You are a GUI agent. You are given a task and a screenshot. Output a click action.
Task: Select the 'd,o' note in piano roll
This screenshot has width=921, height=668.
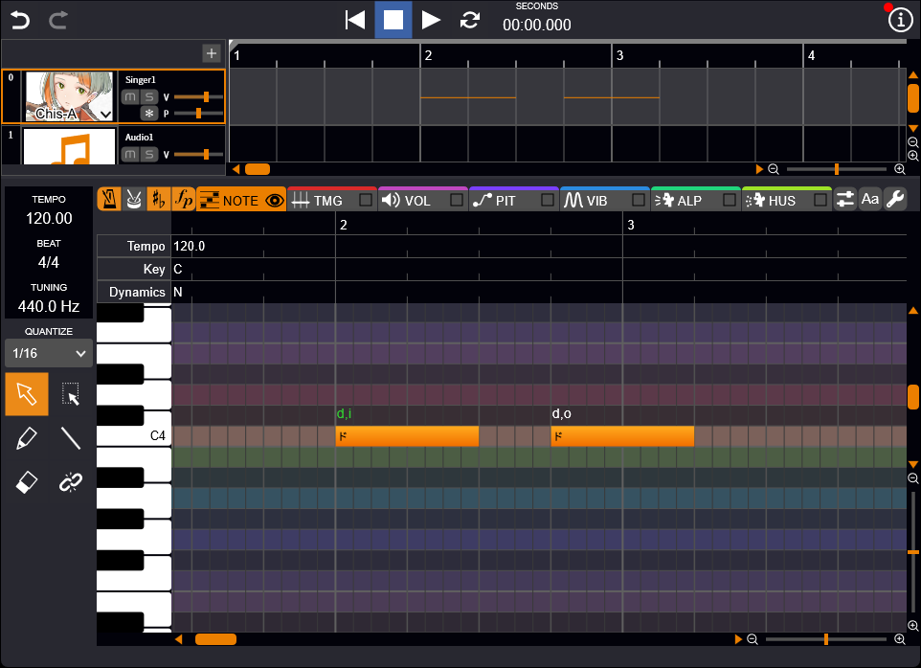[622, 436]
